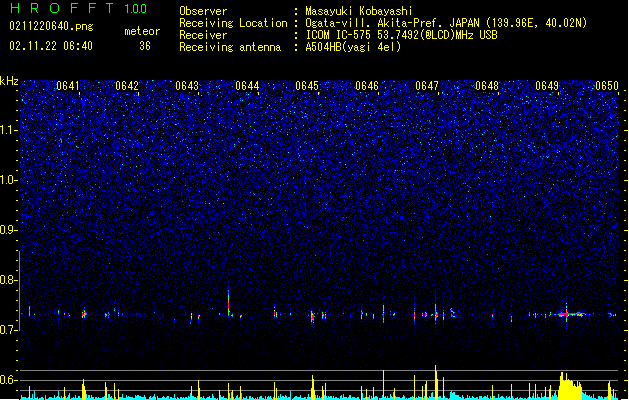Click the 0649 time marker

tap(547, 86)
